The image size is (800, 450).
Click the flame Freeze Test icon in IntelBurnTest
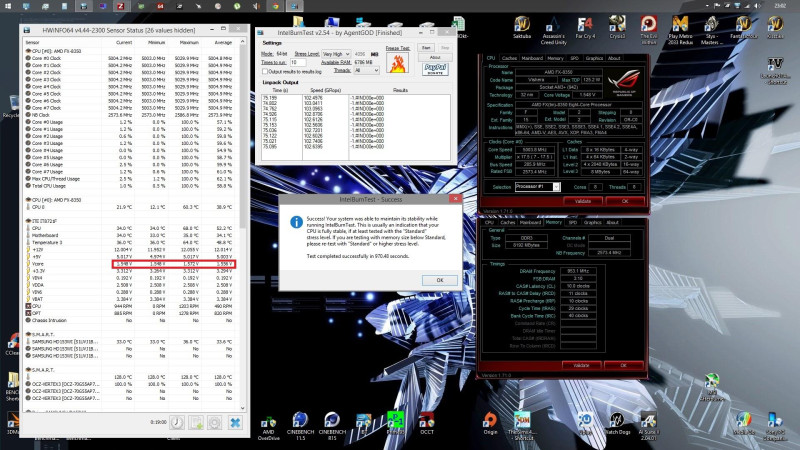pos(397,63)
